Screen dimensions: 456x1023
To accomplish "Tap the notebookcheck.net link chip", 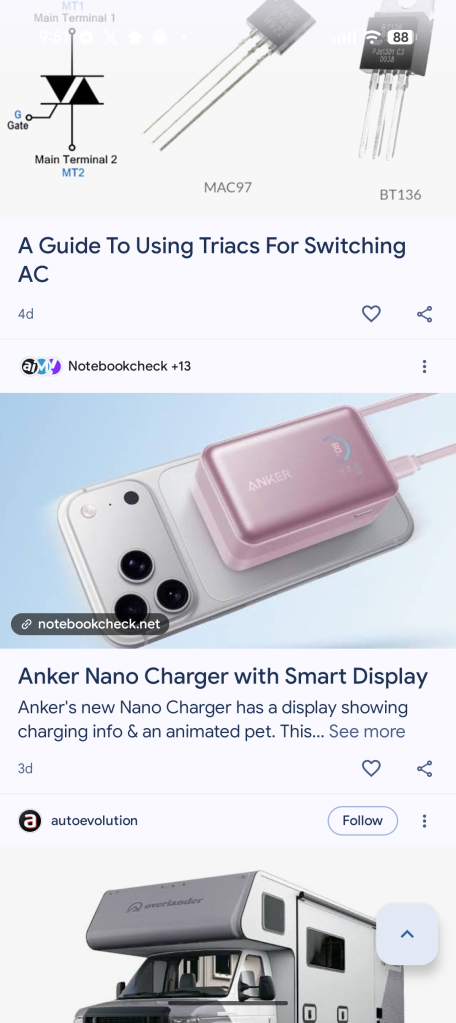I will 90,624.
